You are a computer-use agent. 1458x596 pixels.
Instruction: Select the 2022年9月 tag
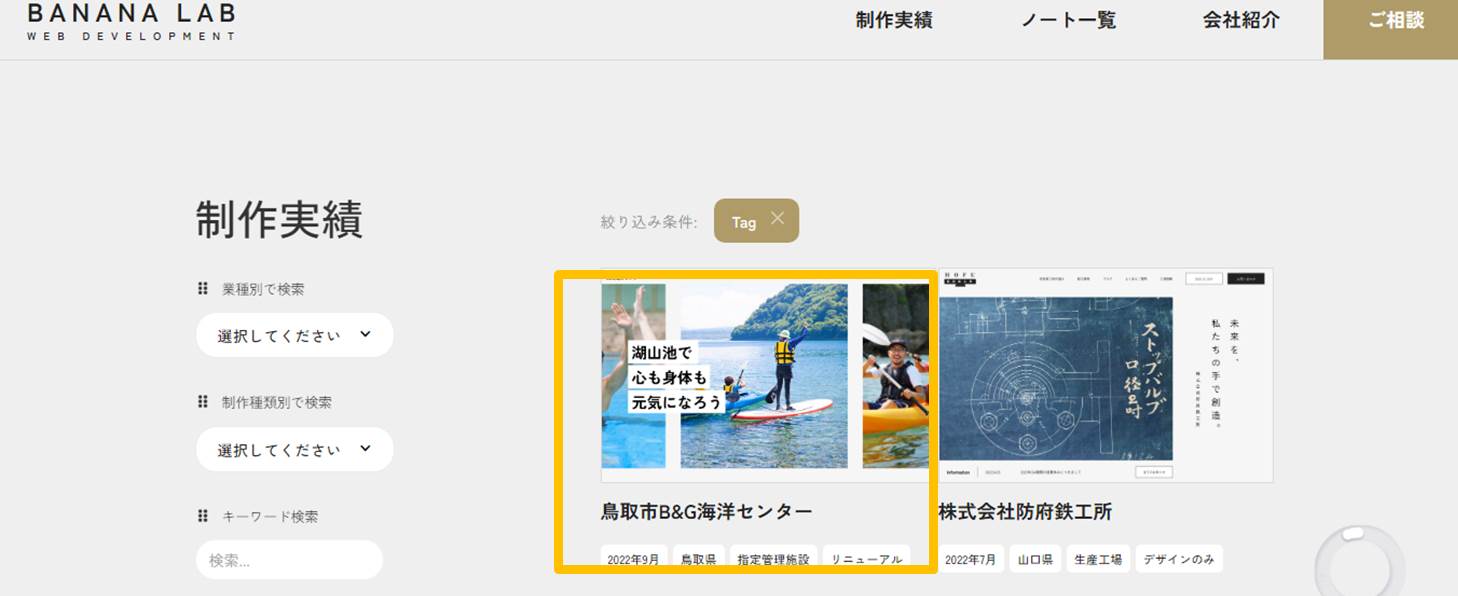point(633,559)
